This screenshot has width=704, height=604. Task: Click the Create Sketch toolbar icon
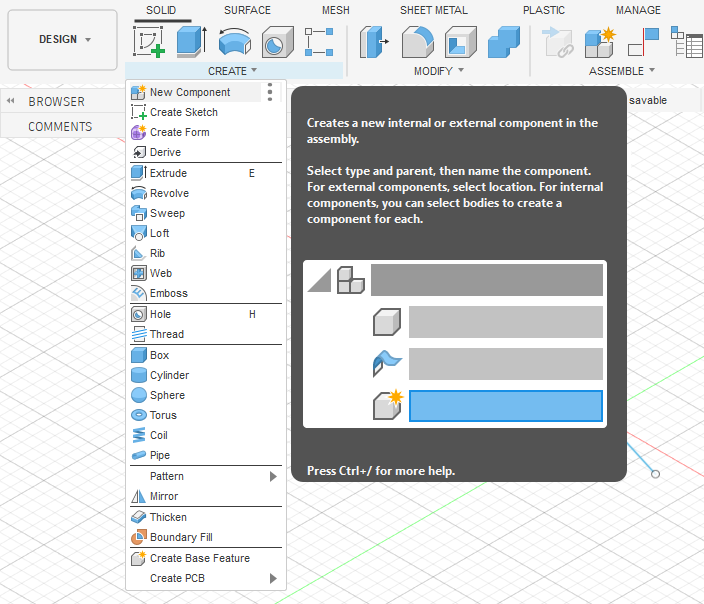[149, 42]
